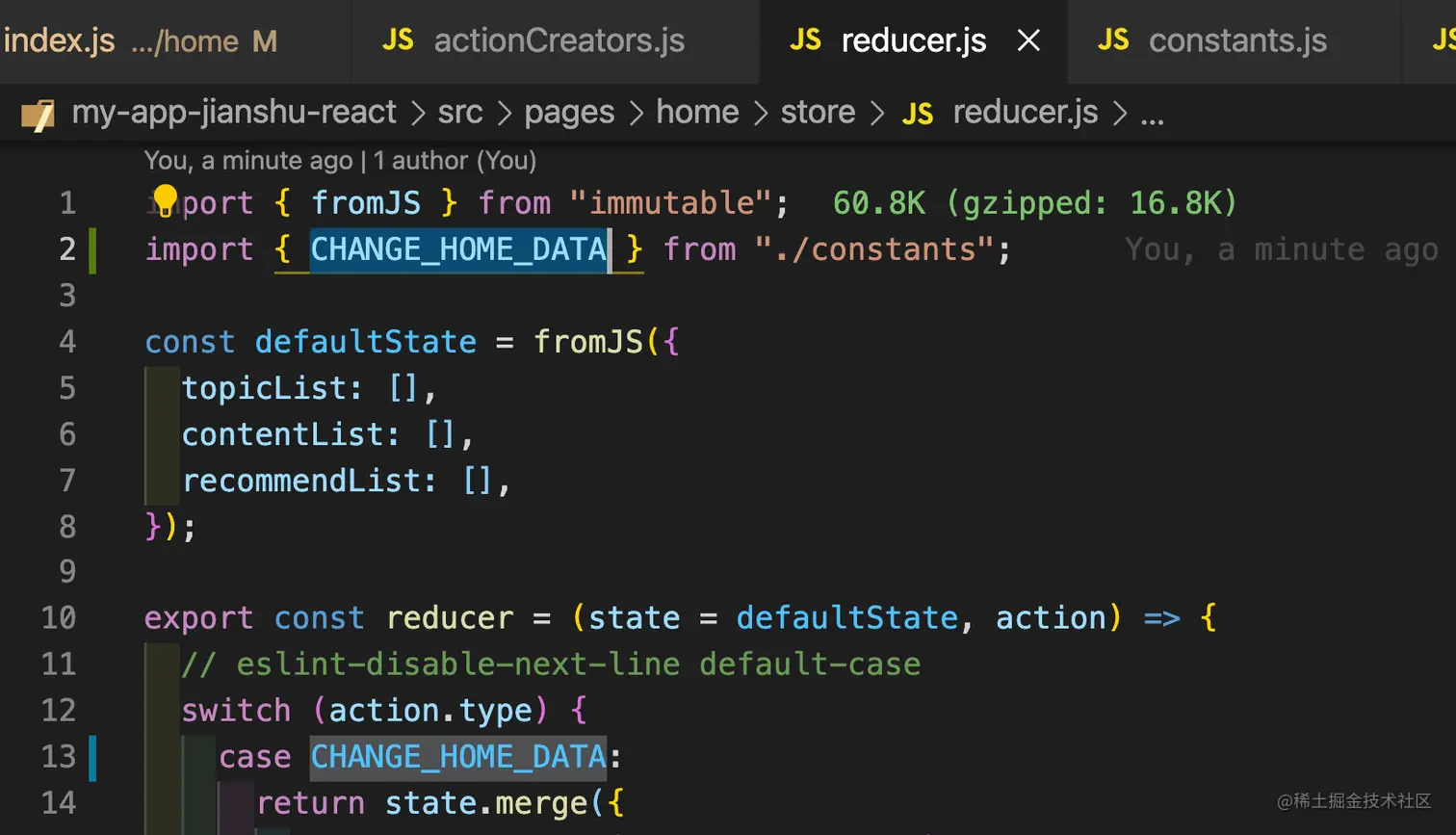This screenshot has height=835, width=1456.
Task: Click line number 13 in the gutter
Action: pyautogui.click(x=59, y=756)
